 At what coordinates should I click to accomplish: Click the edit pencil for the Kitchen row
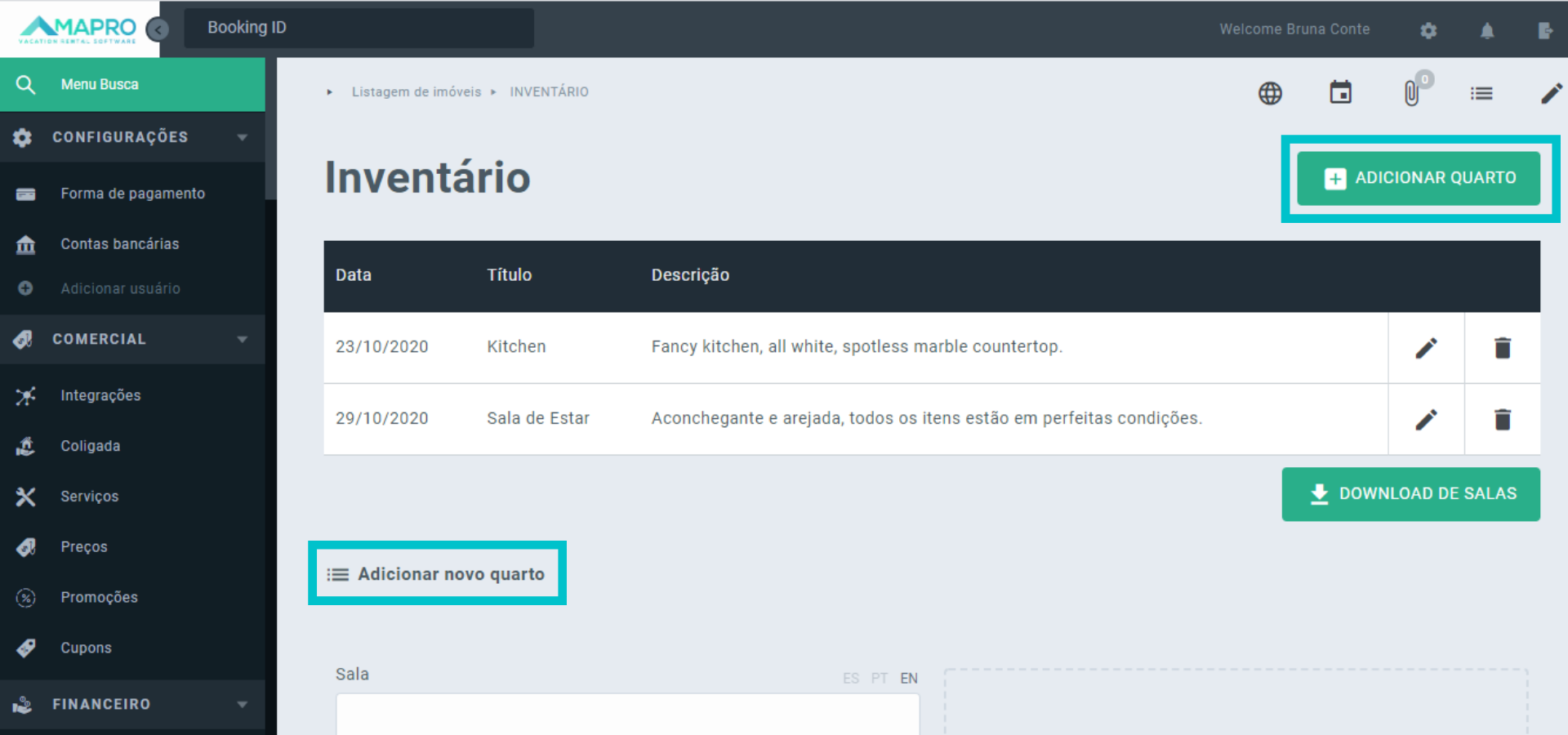click(1426, 348)
